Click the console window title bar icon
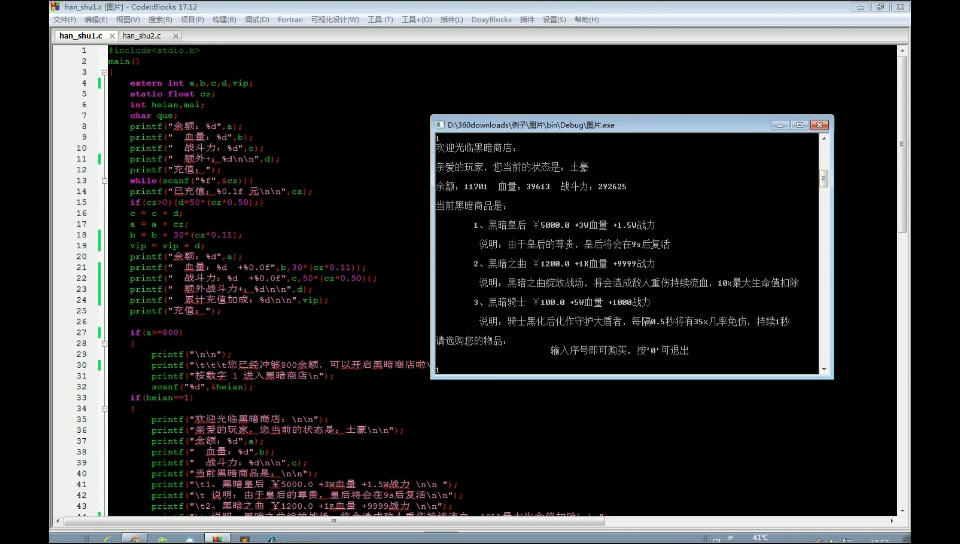This screenshot has height=544, width=960. click(440, 125)
